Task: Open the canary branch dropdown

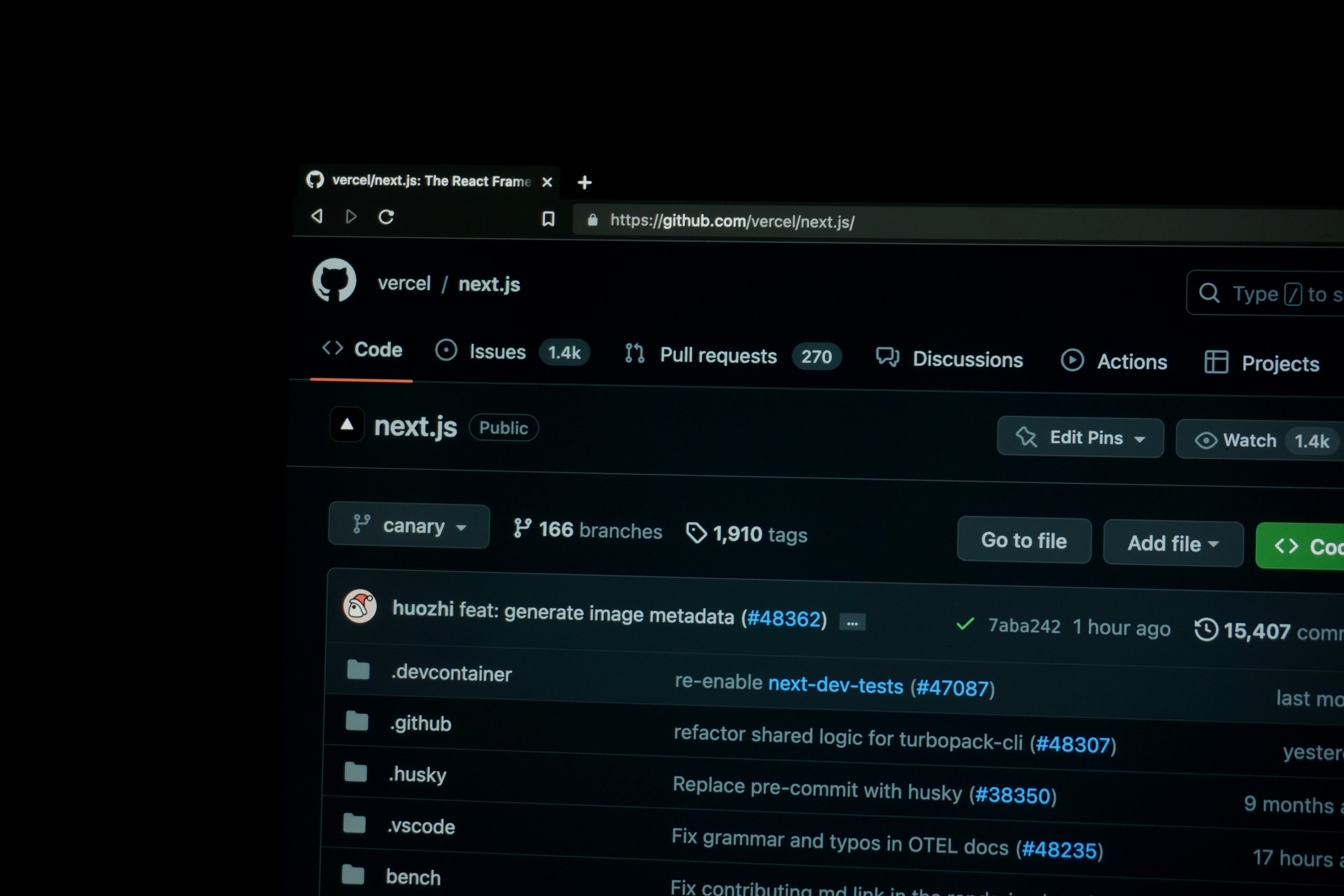Action: click(409, 526)
